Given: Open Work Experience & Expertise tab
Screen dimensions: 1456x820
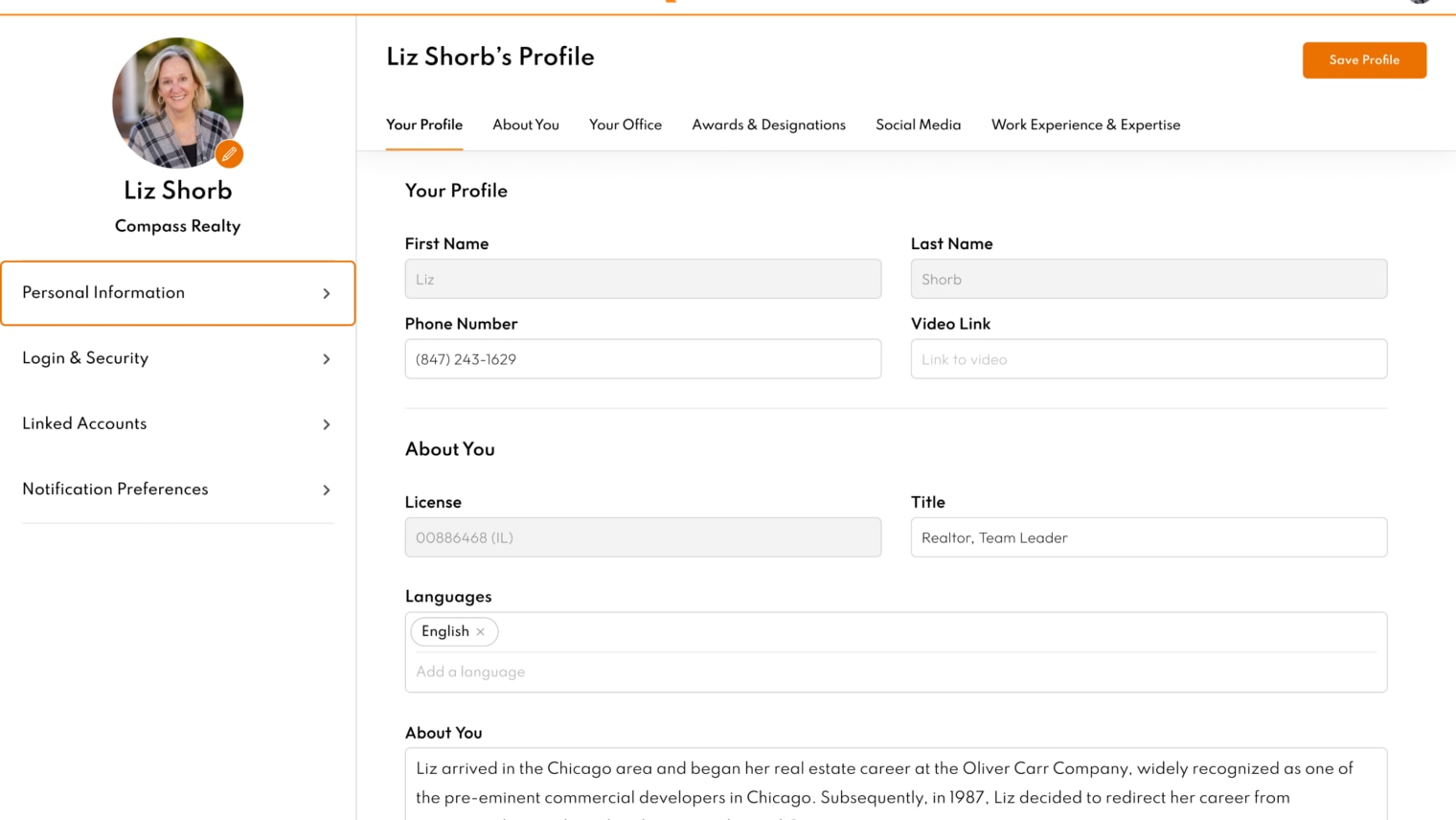Looking at the screenshot, I should coord(1085,125).
